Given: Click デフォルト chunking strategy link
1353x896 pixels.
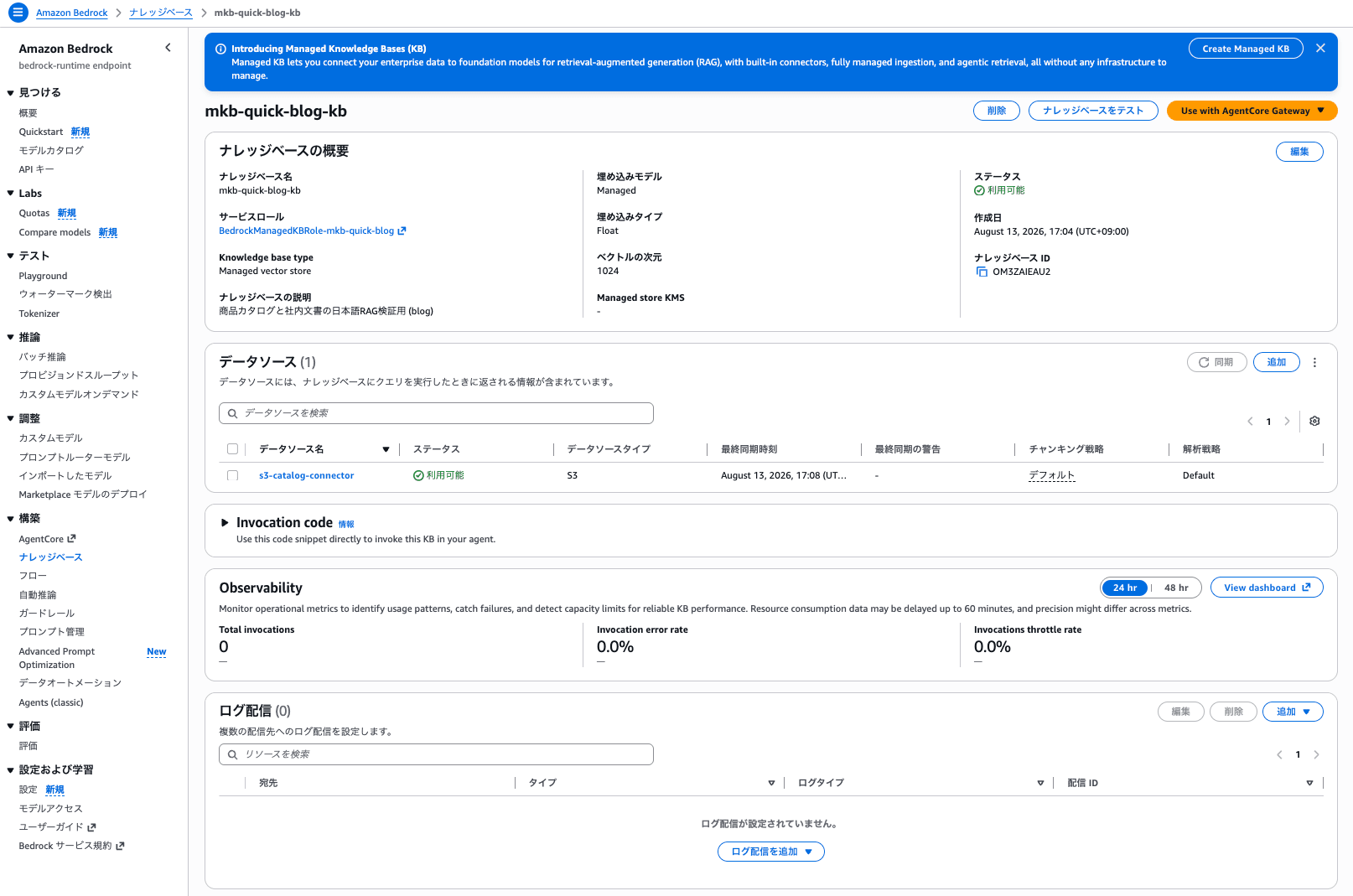Looking at the screenshot, I should (1051, 475).
